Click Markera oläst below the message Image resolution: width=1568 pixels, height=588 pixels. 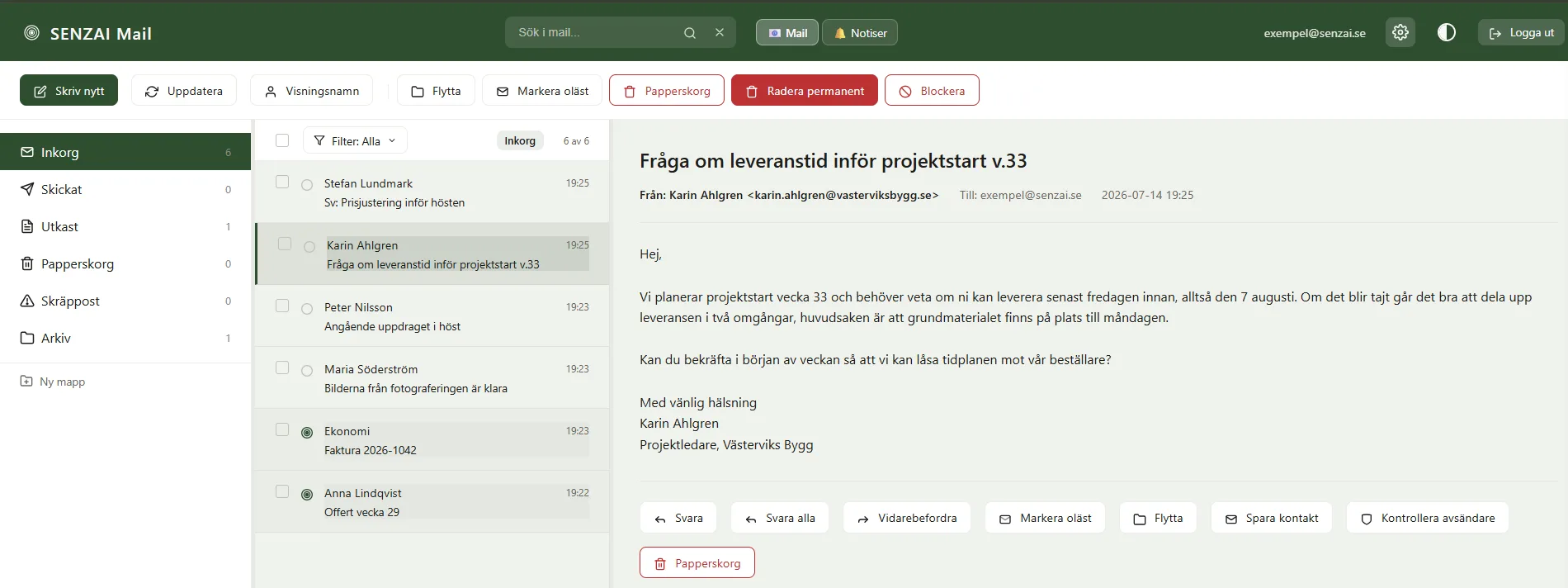tap(1046, 518)
